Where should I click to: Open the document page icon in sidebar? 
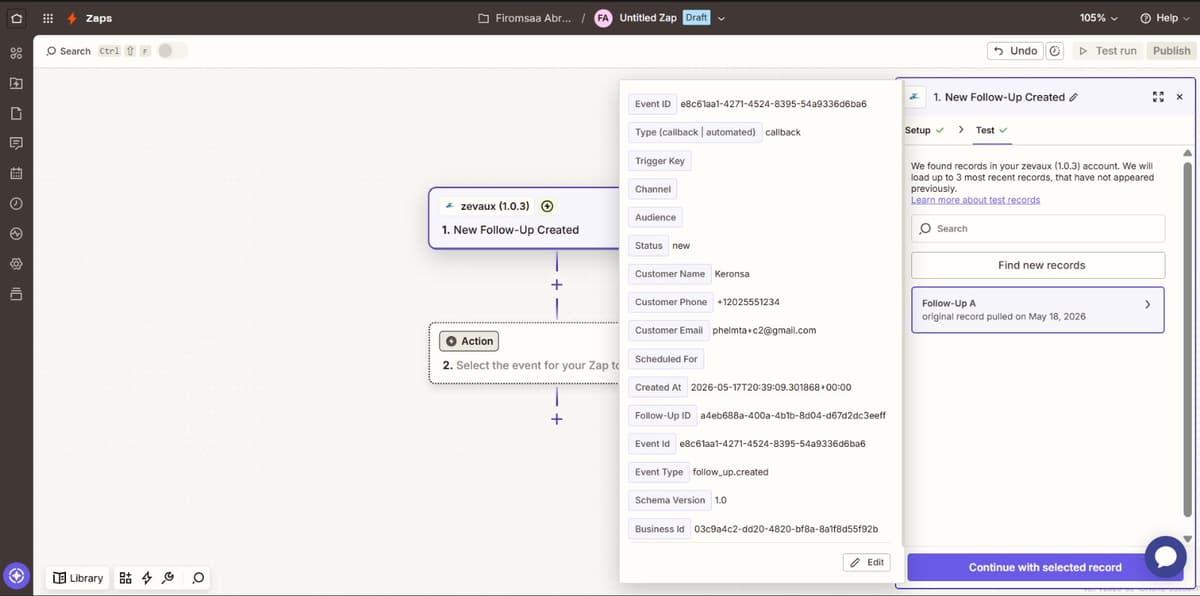coord(16,113)
